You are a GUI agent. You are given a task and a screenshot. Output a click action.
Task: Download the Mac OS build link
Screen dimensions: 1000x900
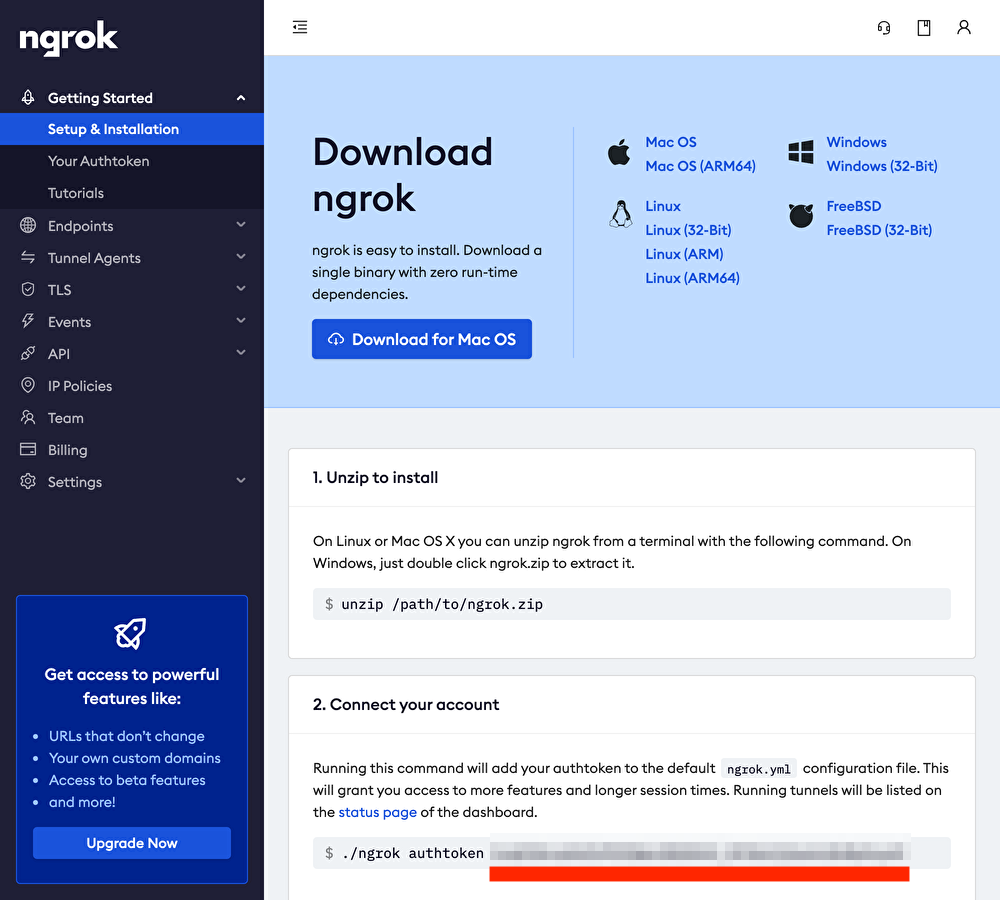click(671, 142)
